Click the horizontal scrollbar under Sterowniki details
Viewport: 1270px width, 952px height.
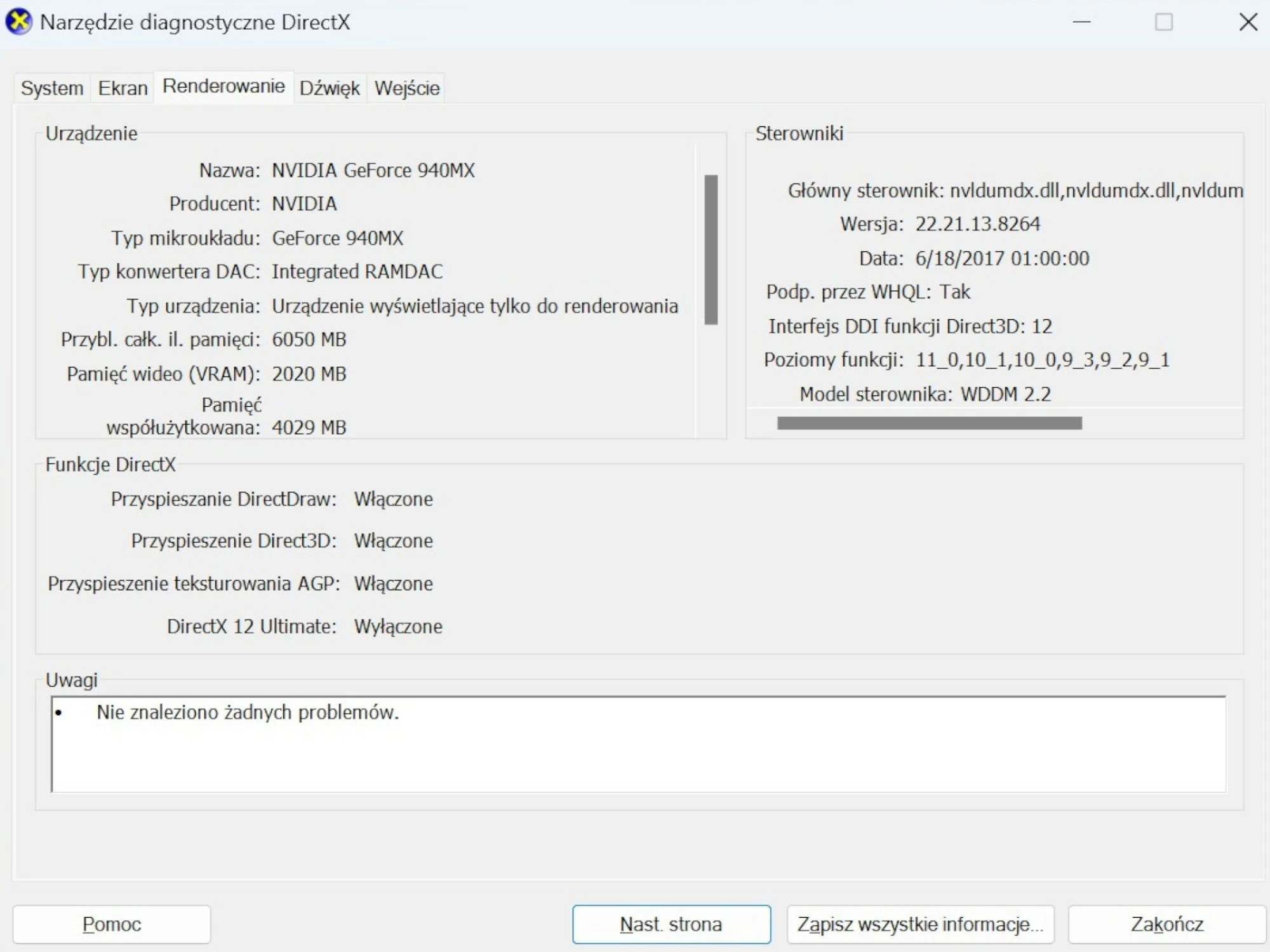point(930,422)
